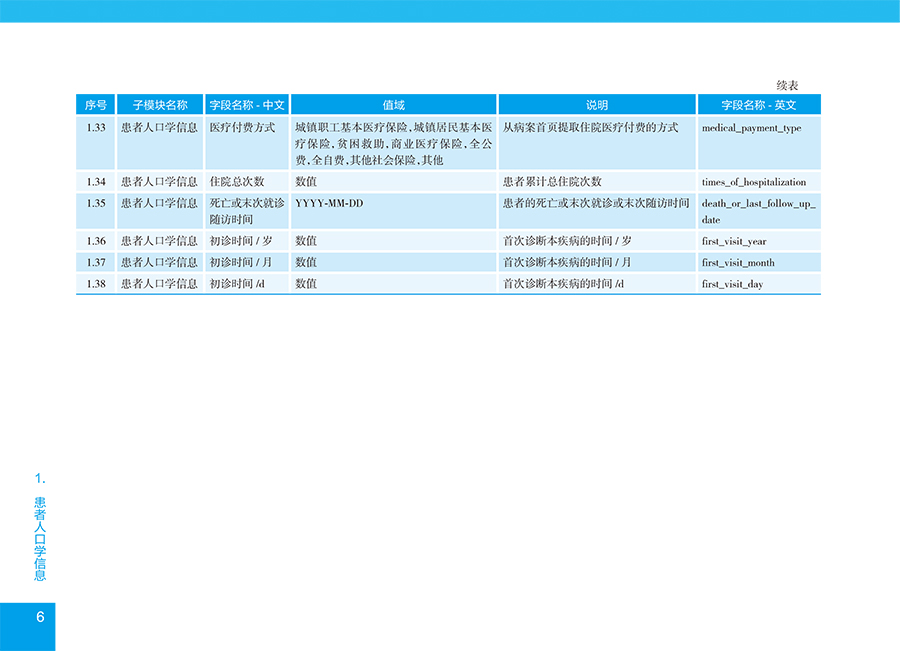Select medical_payment_type English field name
Screen dimensions: 900x651
(x=751, y=128)
